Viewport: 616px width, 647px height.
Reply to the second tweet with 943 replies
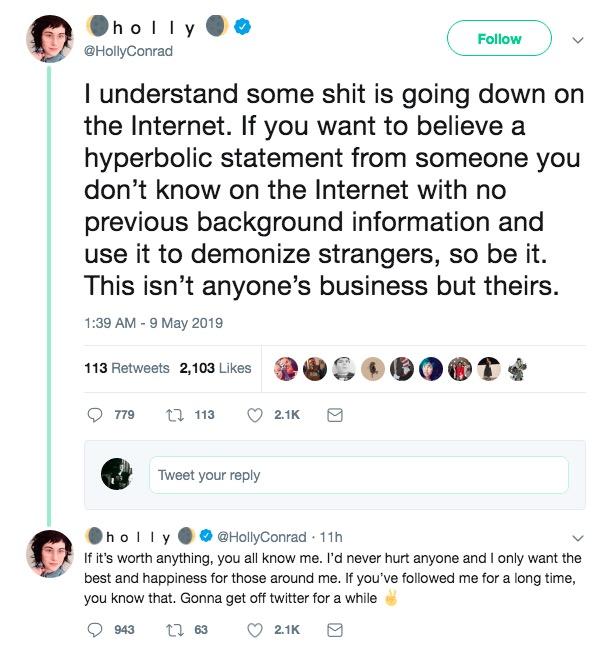coord(97,629)
